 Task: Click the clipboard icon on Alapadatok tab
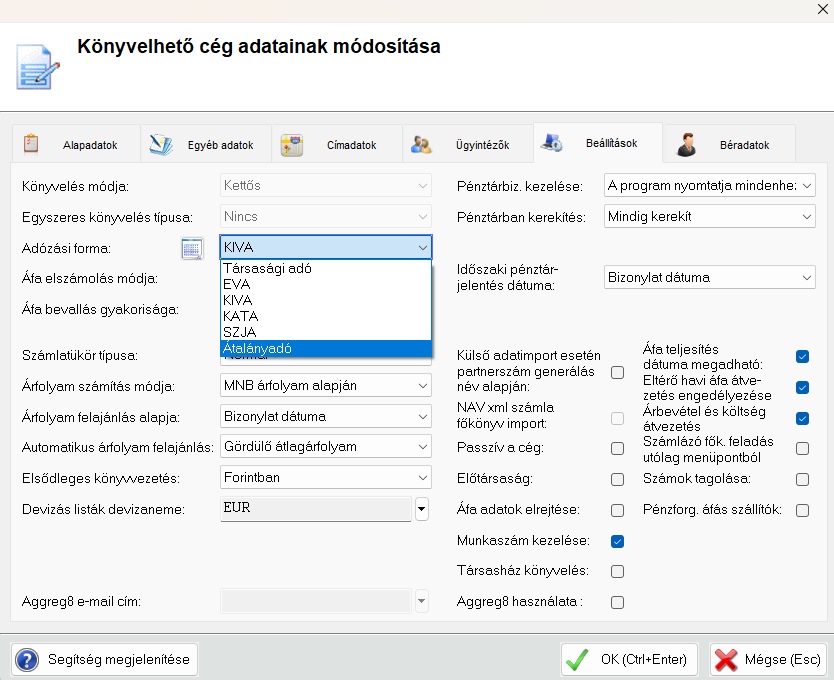coord(31,144)
